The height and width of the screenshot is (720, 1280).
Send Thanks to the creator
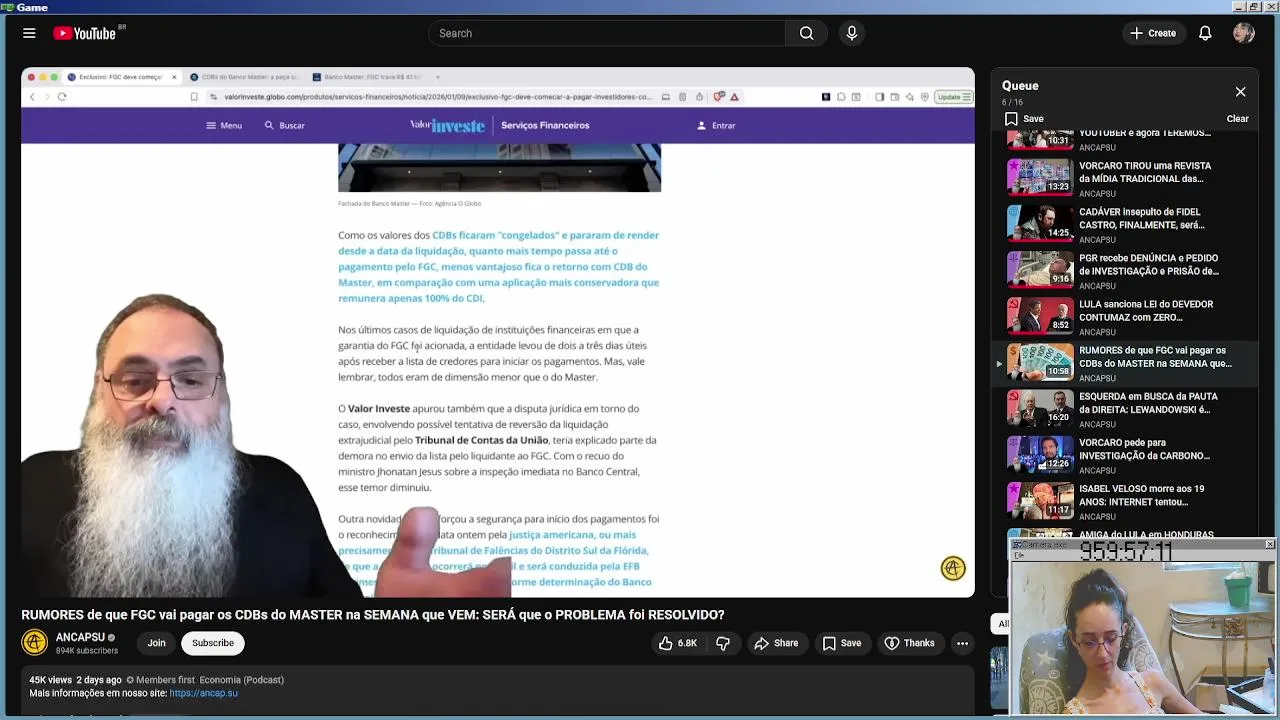pos(909,643)
